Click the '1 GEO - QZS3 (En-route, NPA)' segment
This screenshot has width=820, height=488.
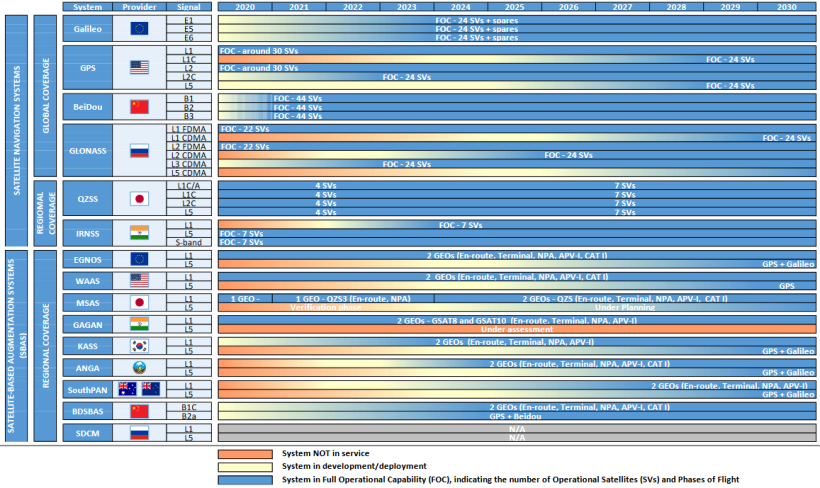353,299
